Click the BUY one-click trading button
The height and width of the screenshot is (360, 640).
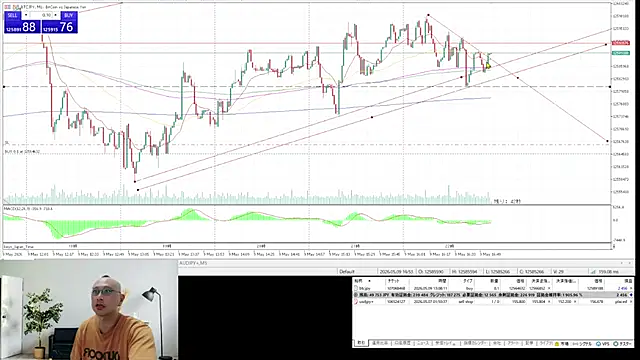coord(69,15)
